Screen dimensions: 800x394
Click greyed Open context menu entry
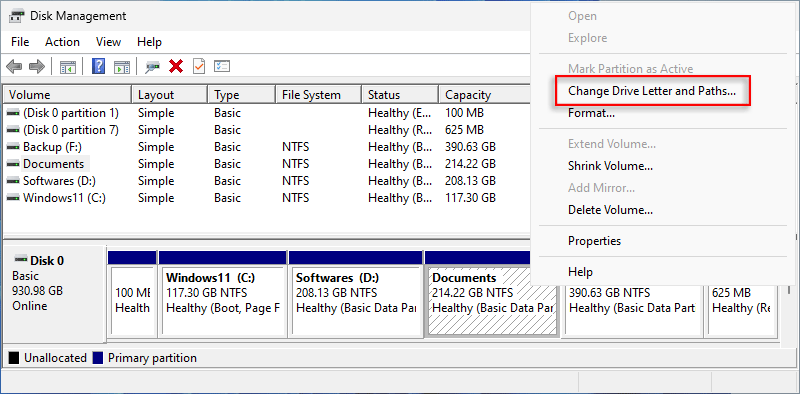[x=582, y=16]
